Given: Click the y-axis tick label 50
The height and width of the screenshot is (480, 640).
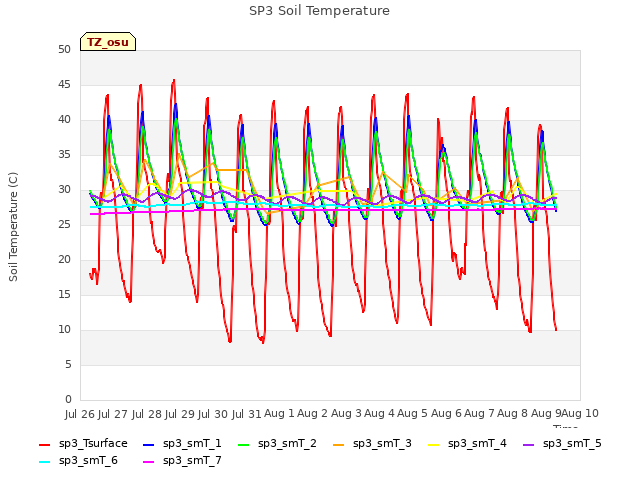Looking at the screenshot, I should [x=64, y=49].
